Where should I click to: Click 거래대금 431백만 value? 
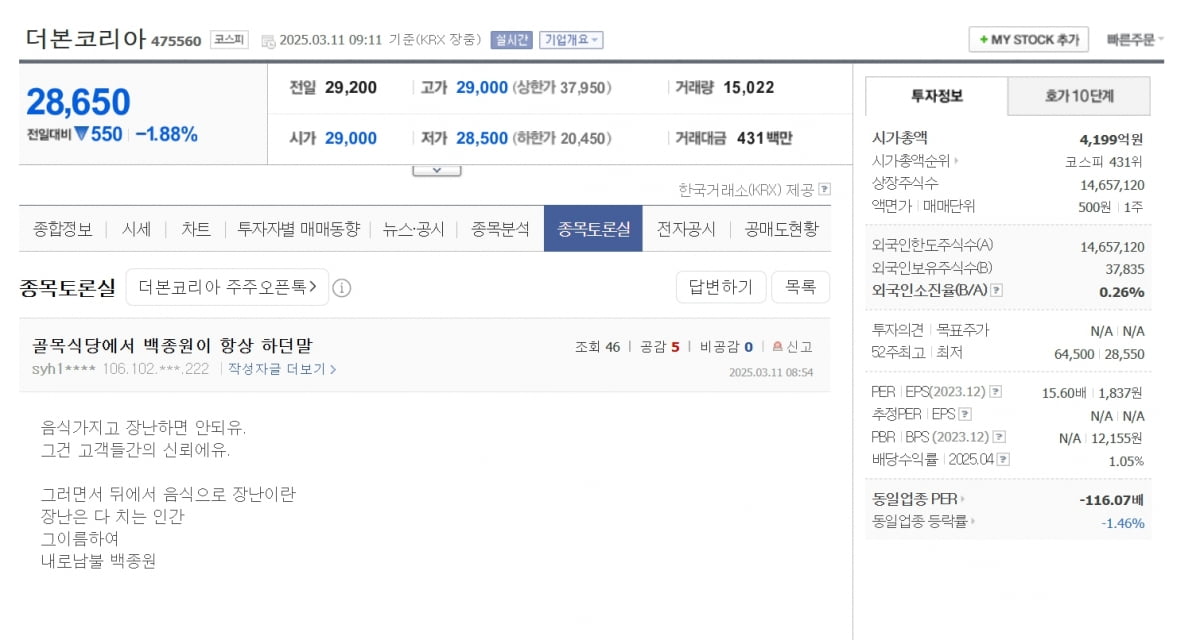(x=764, y=139)
